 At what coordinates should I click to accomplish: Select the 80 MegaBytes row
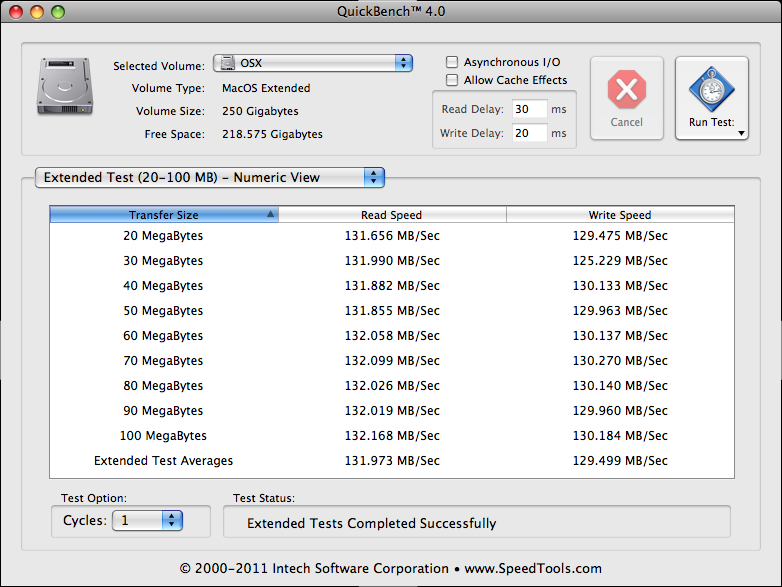click(392, 385)
